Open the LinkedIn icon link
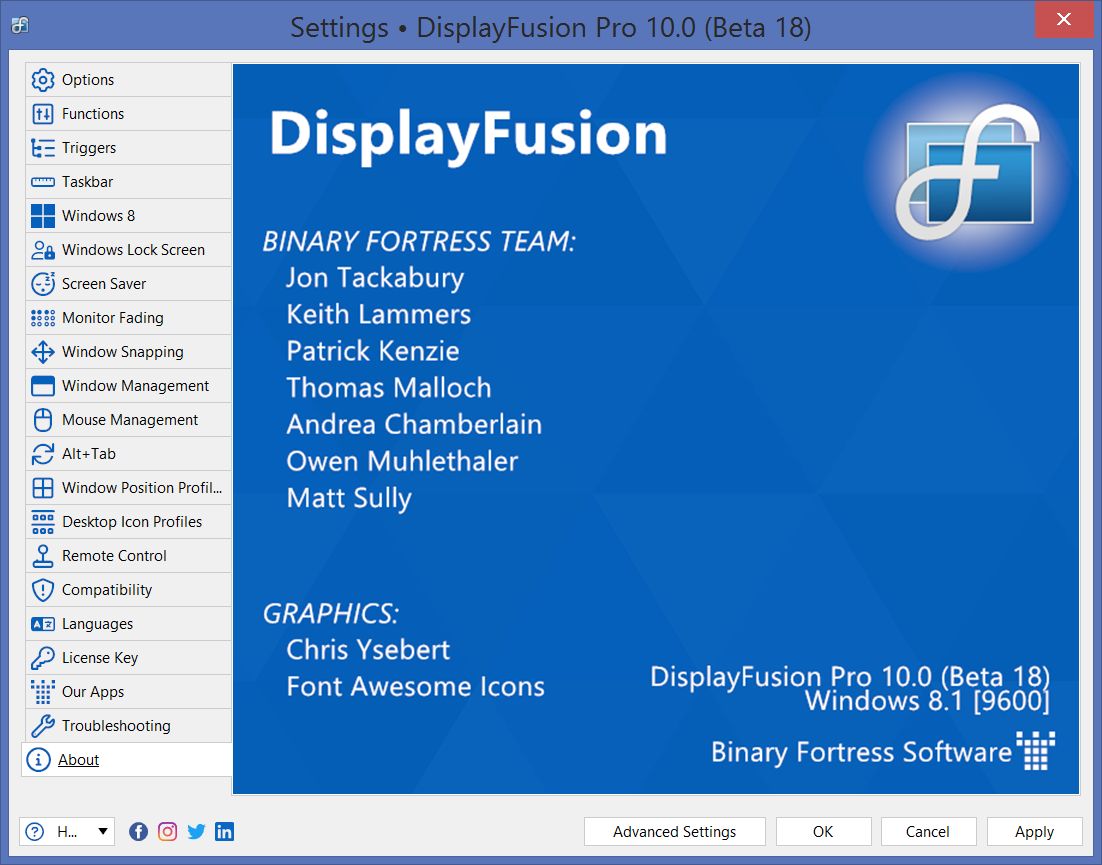 pos(224,831)
